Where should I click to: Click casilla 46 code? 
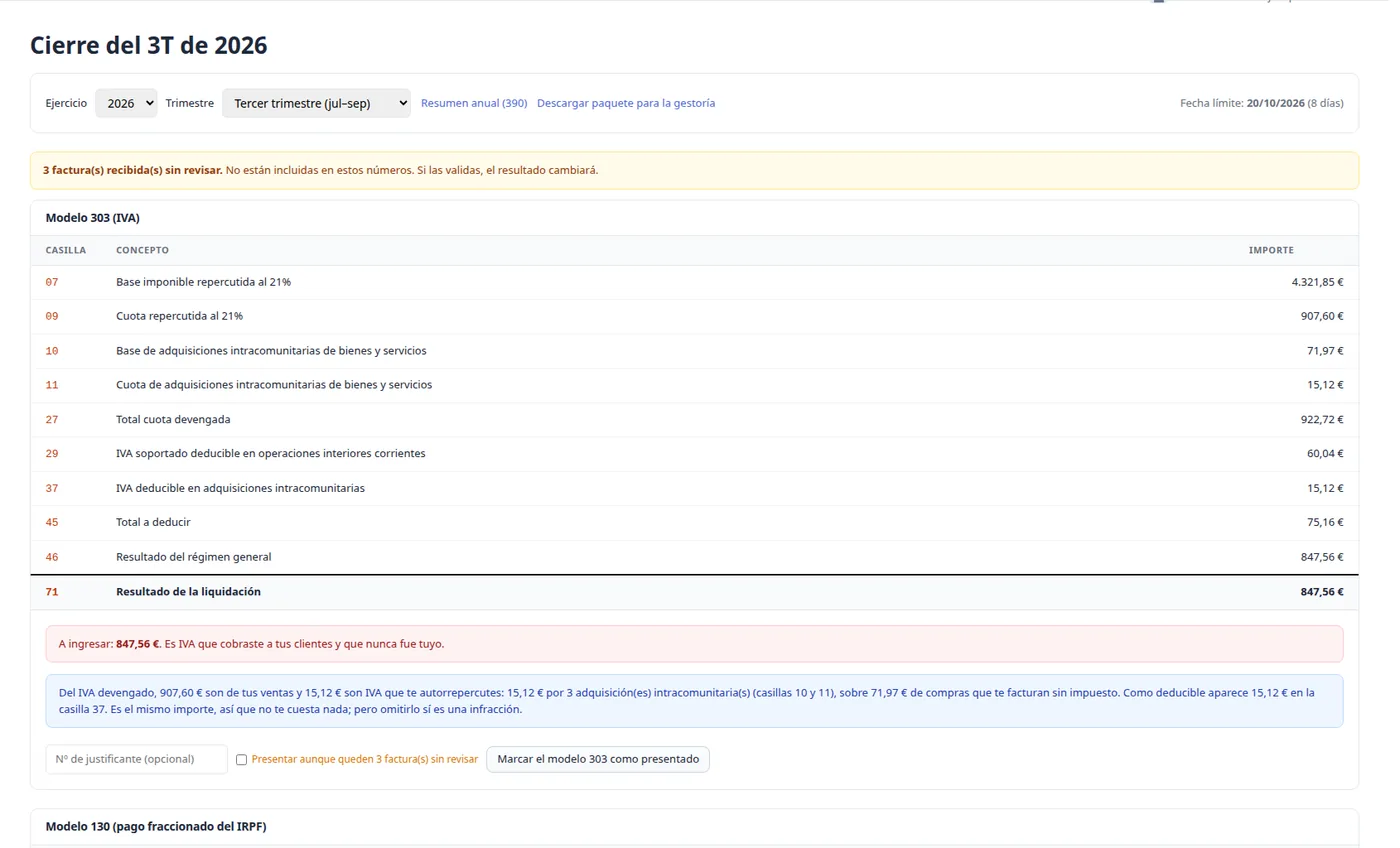point(52,557)
